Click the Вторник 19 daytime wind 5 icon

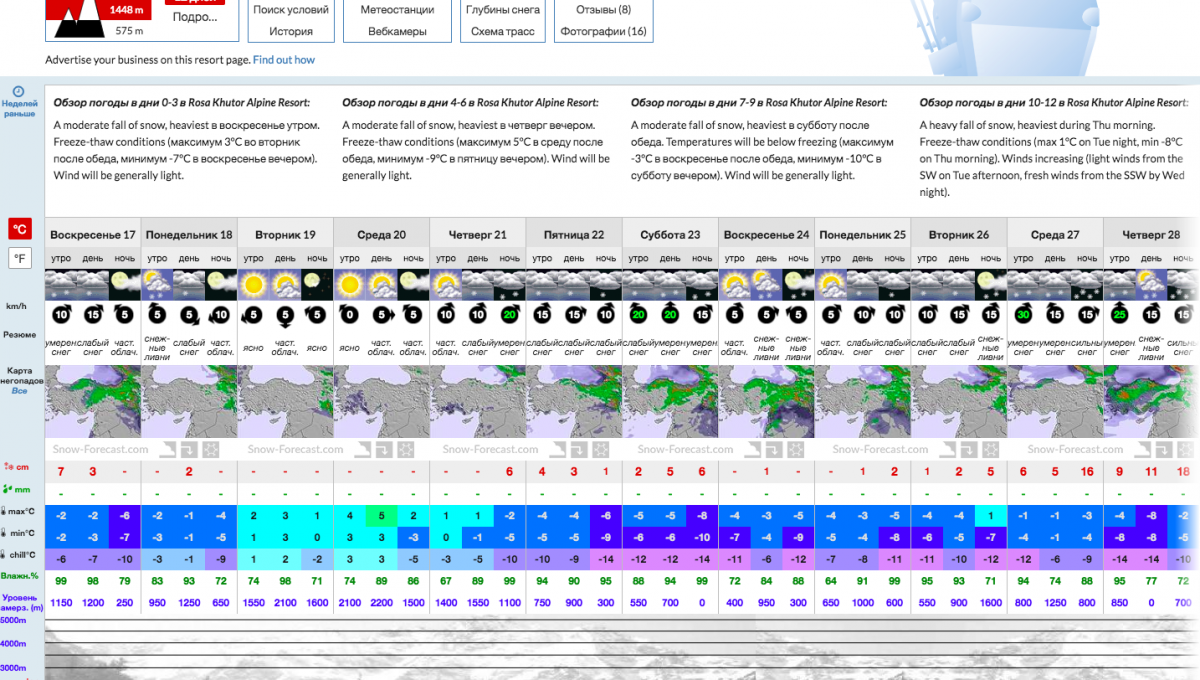coord(285,316)
